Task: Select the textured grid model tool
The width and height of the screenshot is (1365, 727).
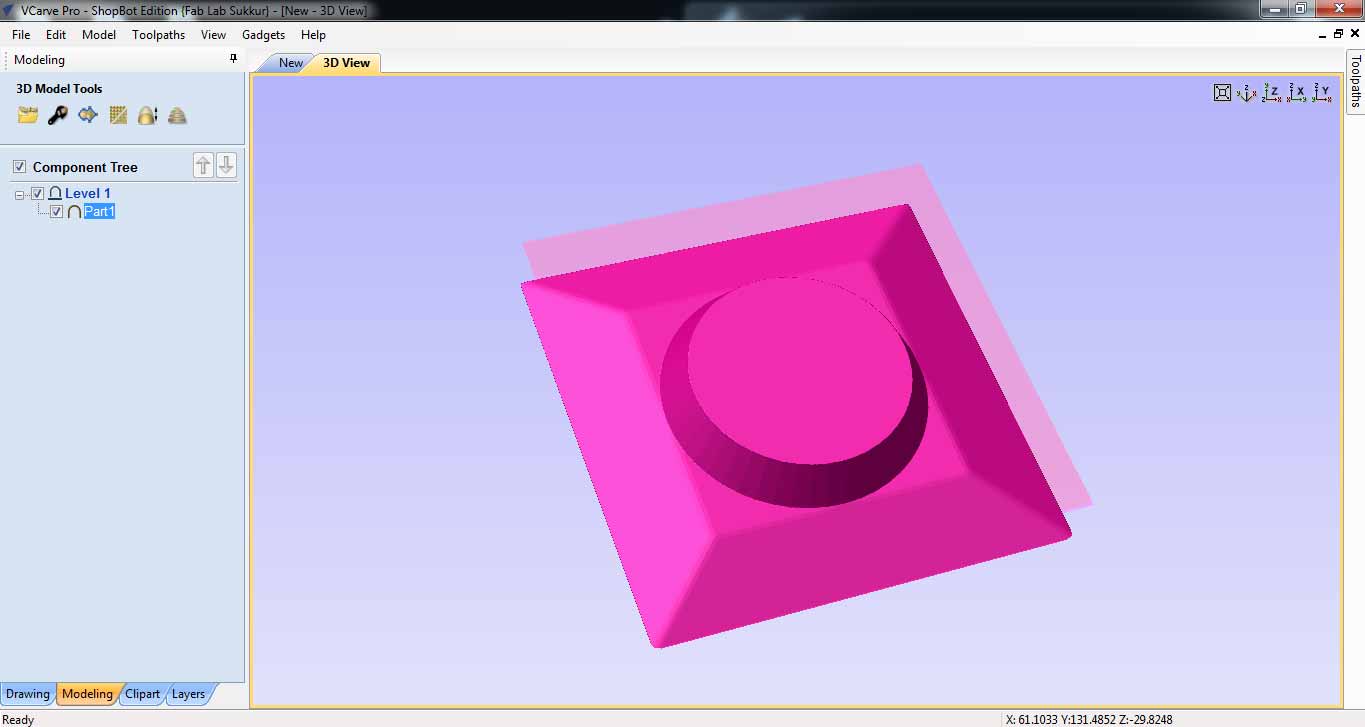Action: pos(118,115)
